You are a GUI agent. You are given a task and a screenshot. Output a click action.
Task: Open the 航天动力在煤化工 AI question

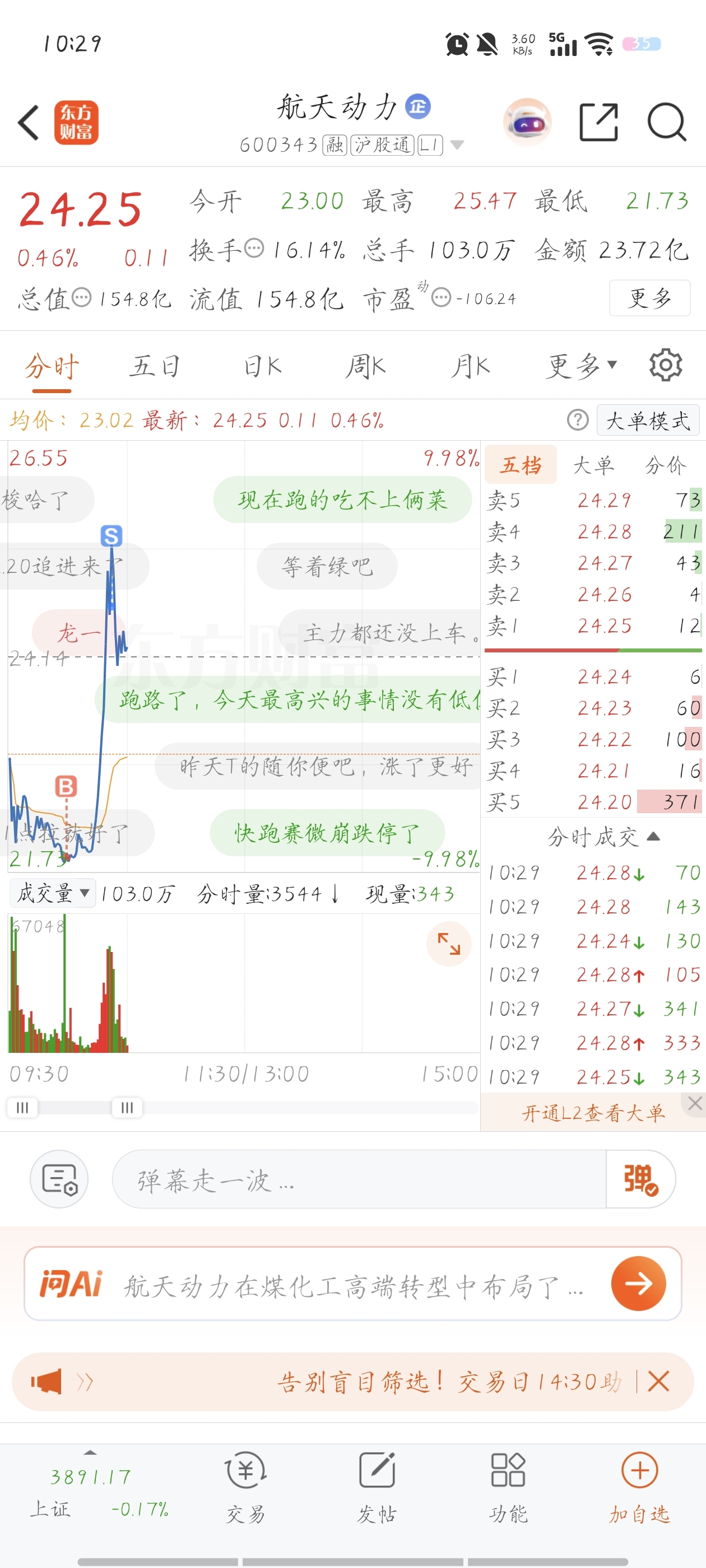pos(354,1286)
